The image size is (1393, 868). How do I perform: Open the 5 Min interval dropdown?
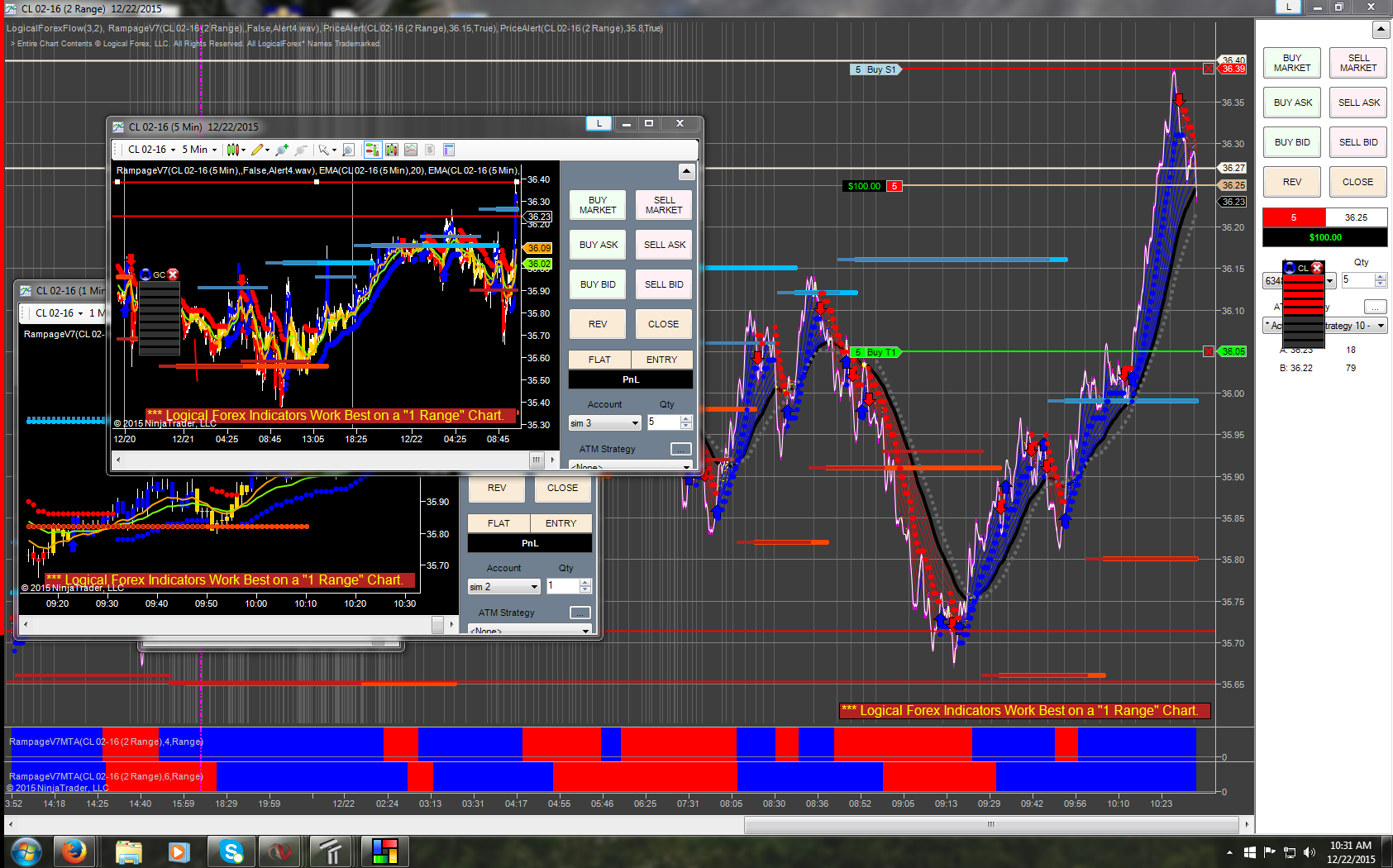click(199, 150)
